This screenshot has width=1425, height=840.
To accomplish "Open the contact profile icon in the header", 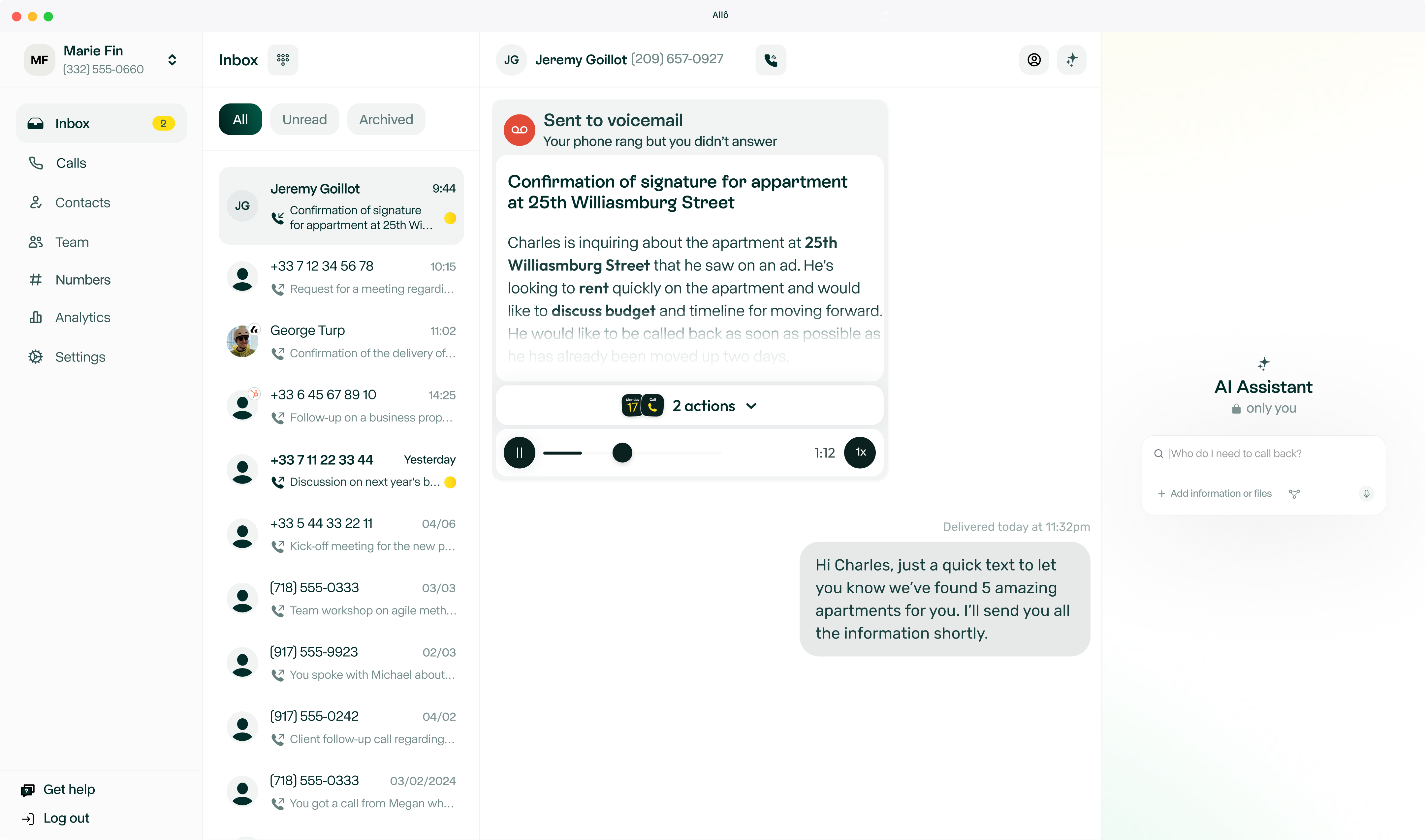I will click(1033, 59).
